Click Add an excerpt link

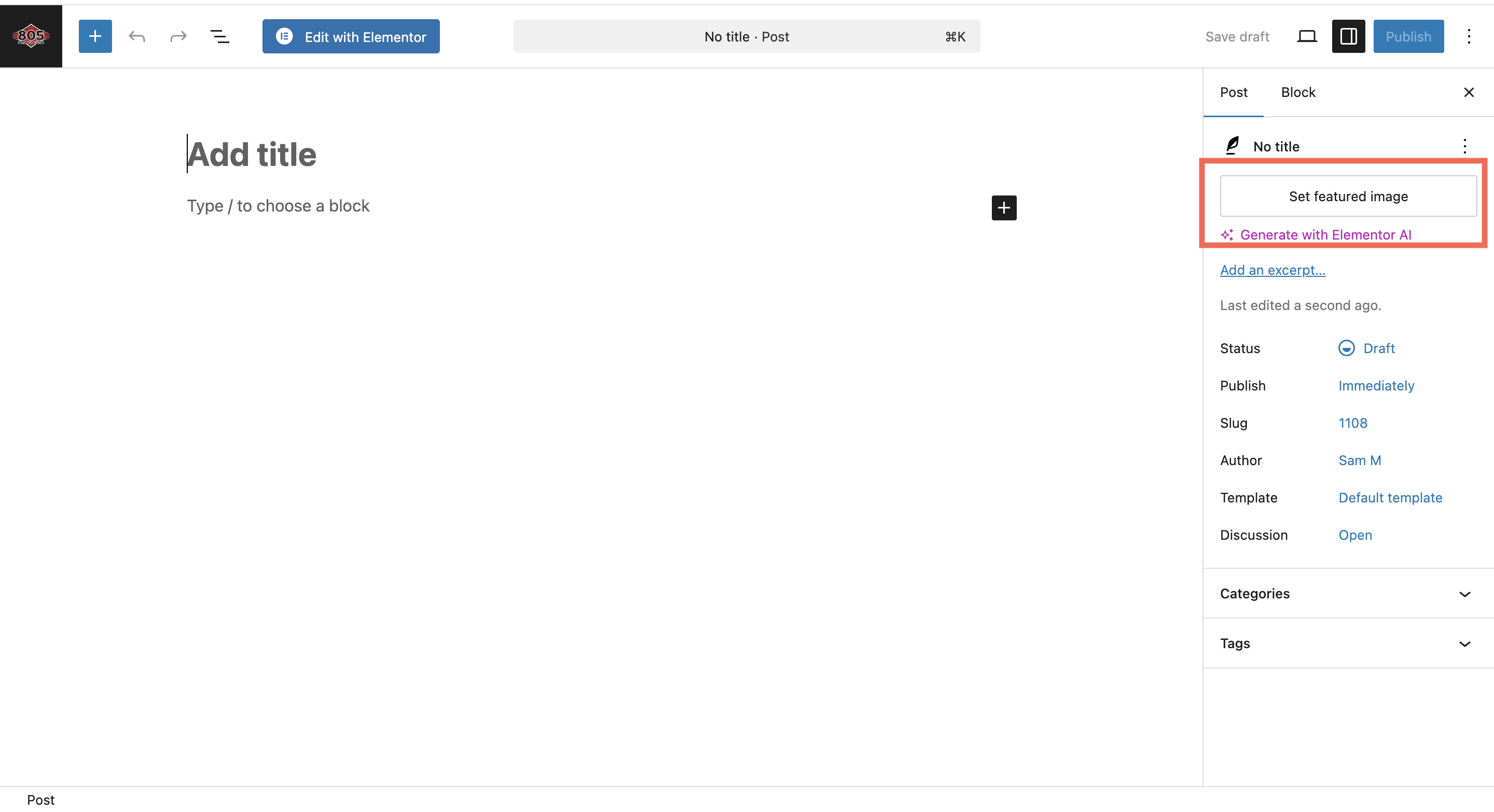(1272, 270)
